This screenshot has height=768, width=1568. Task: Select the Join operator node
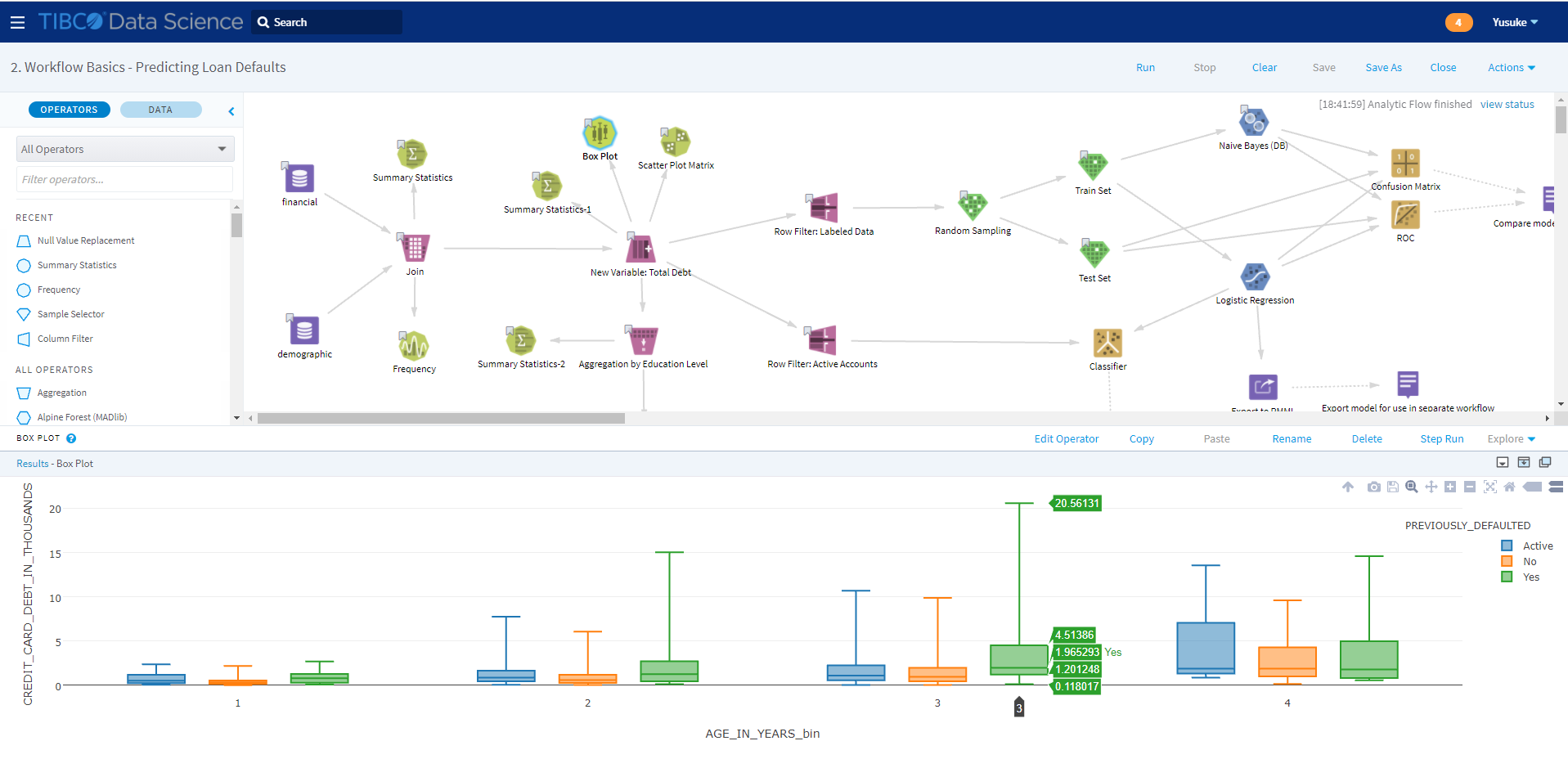[x=414, y=248]
